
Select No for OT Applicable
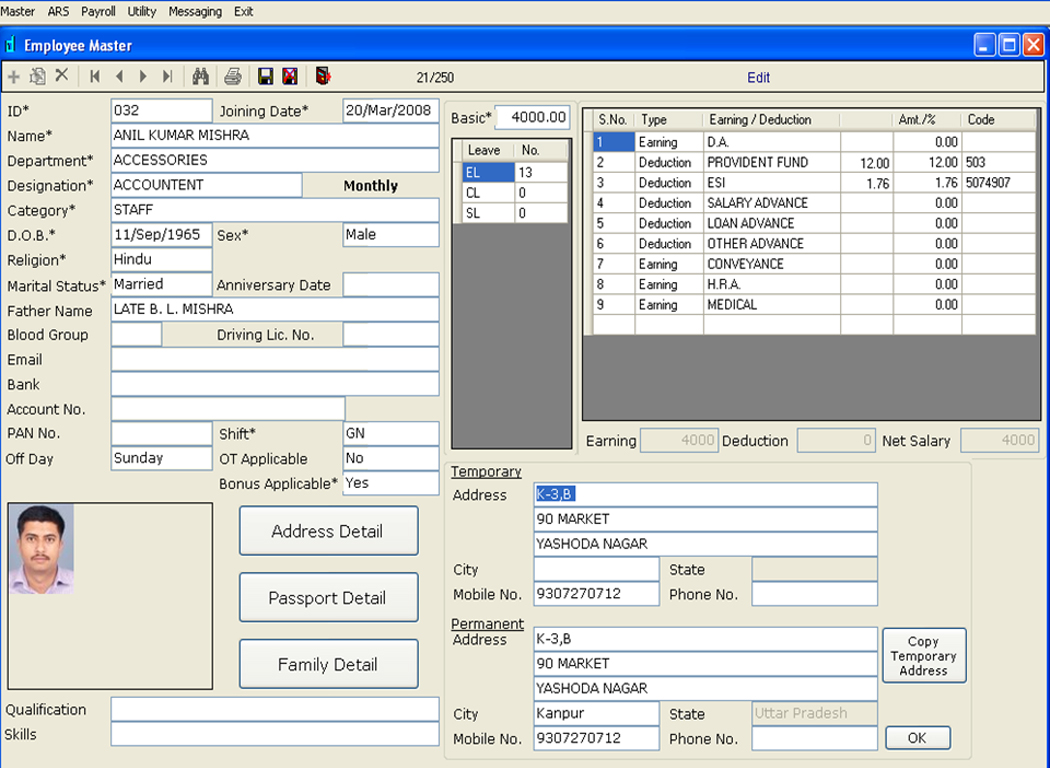(x=390, y=459)
